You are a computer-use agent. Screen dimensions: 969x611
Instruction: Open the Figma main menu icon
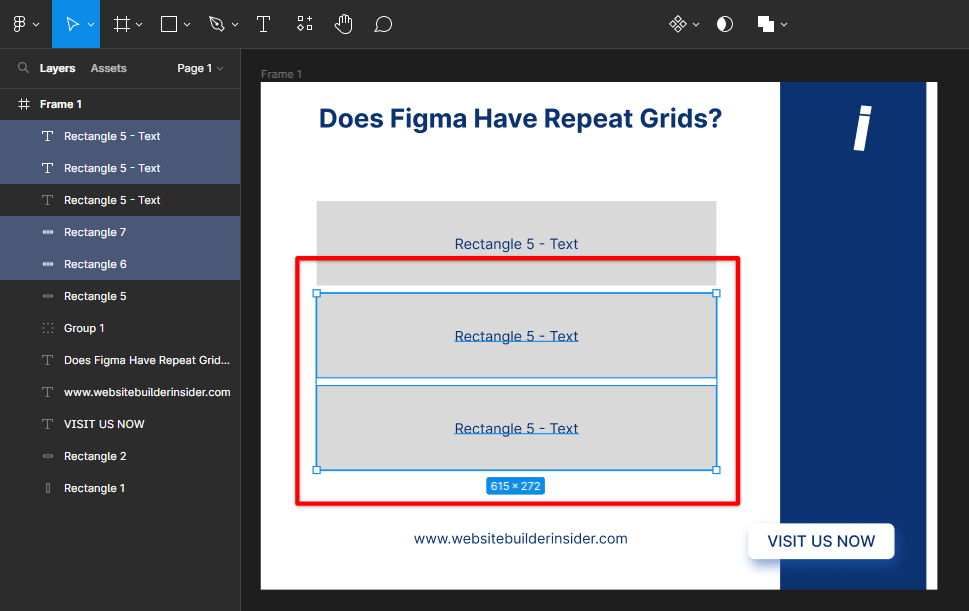[20, 24]
